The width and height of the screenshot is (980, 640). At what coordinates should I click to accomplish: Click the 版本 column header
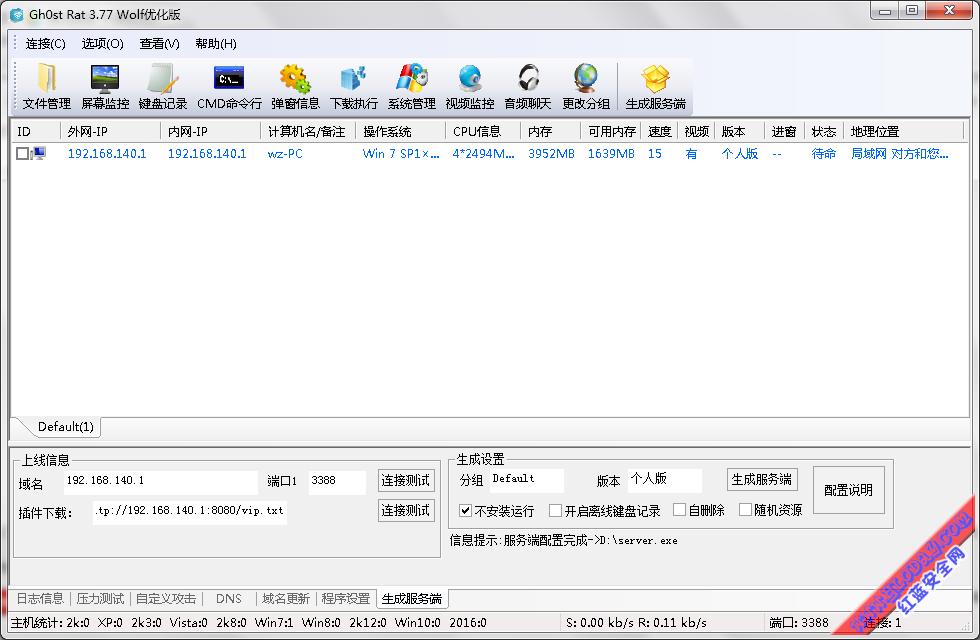[739, 131]
